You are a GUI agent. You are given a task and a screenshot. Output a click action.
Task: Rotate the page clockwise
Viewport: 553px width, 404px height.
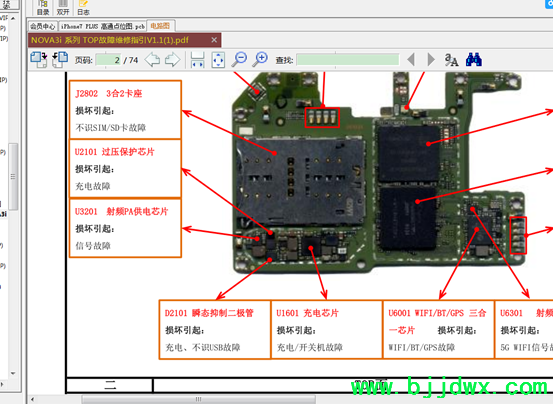pos(39,60)
